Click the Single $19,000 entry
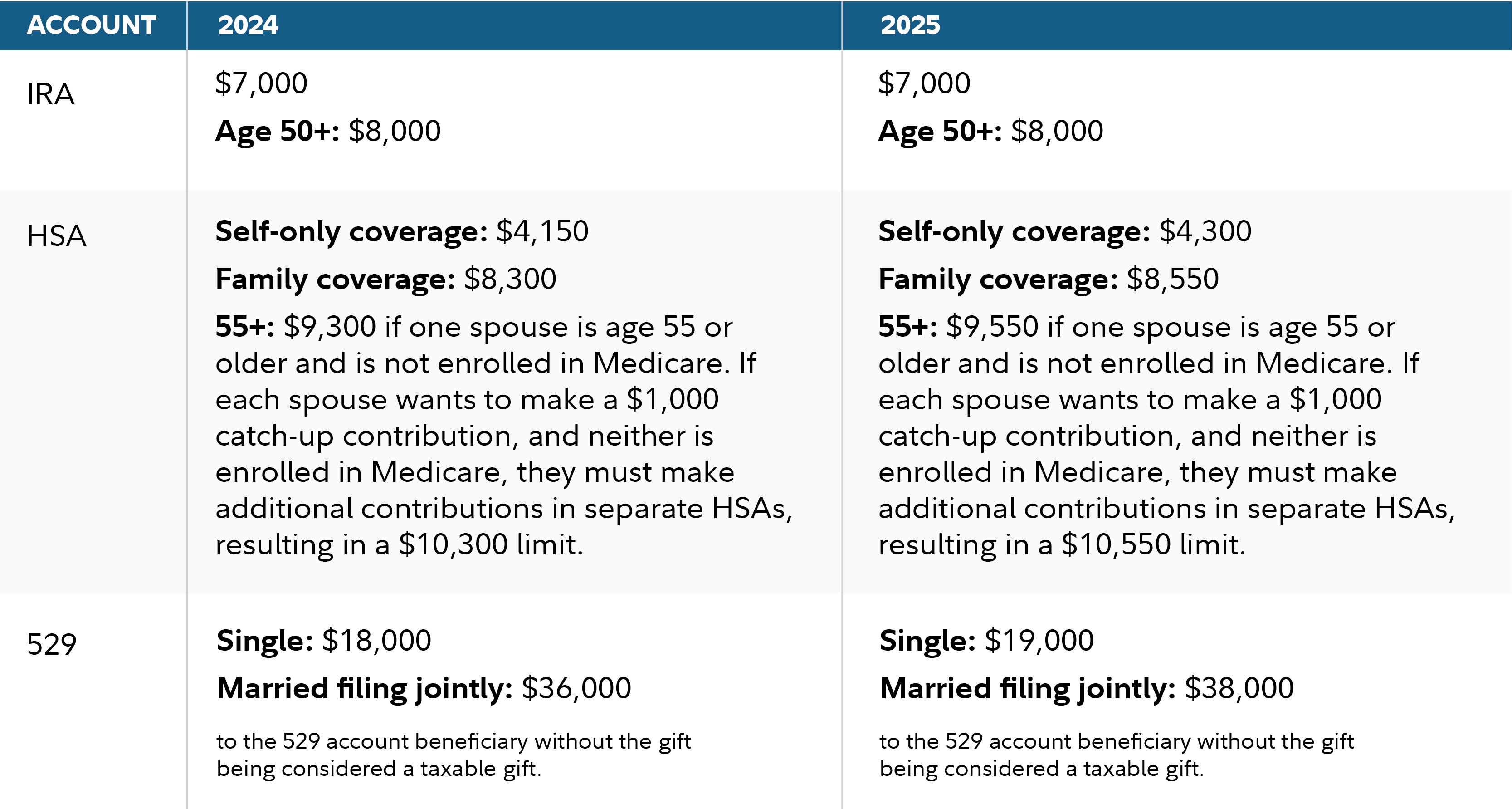Image resolution: width=1512 pixels, height=809 pixels. 986,640
